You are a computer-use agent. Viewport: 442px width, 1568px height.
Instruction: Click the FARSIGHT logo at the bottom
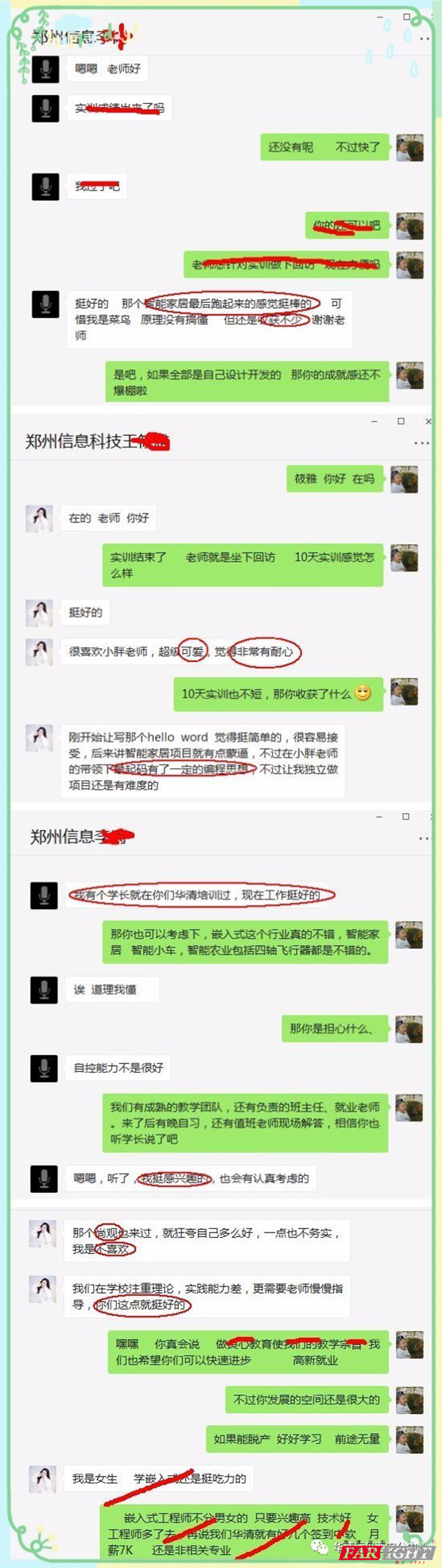tap(386, 1553)
